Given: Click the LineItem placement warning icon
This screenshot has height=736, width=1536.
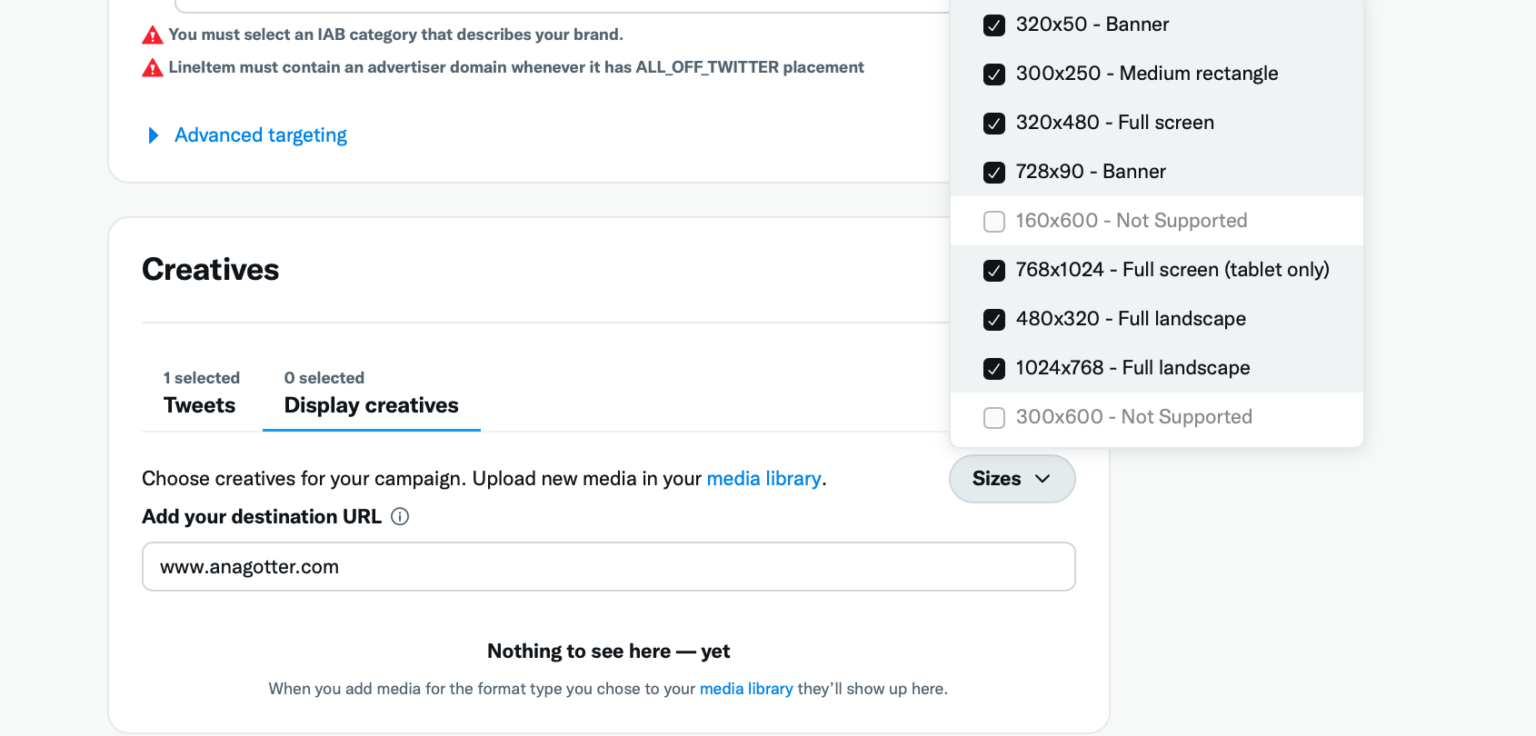Looking at the screenshot, I should tap(152, 67).
